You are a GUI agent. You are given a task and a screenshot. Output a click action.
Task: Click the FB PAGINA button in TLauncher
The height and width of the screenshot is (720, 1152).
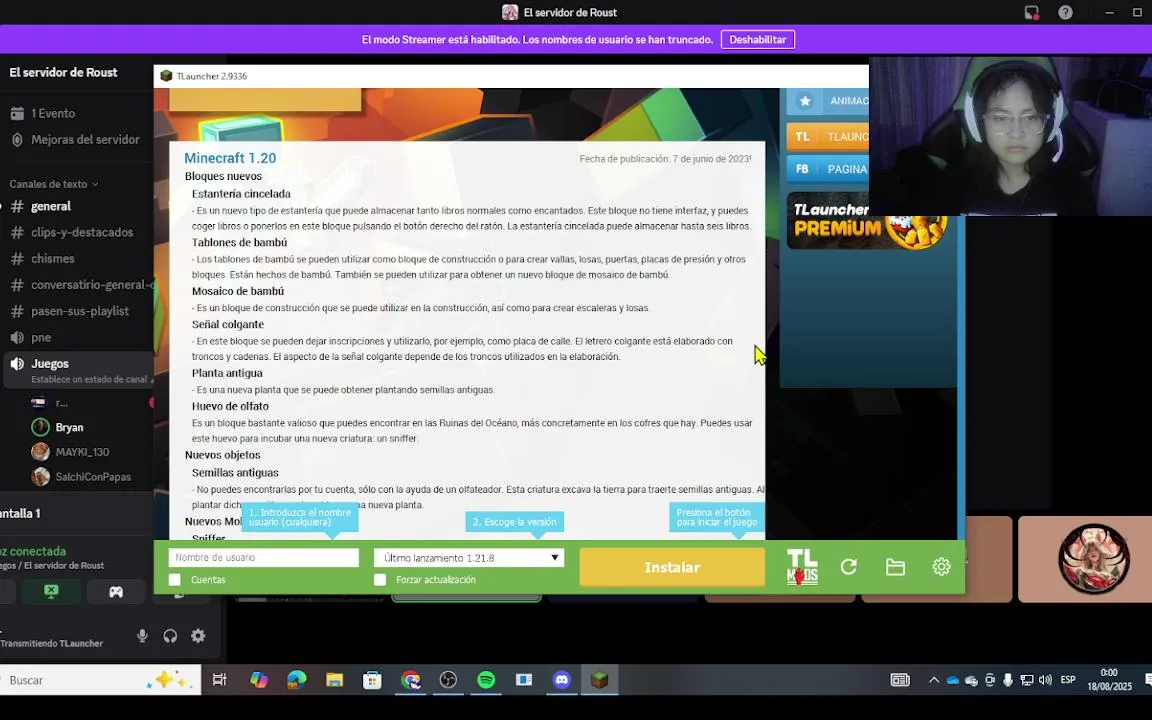coord(828,169)
